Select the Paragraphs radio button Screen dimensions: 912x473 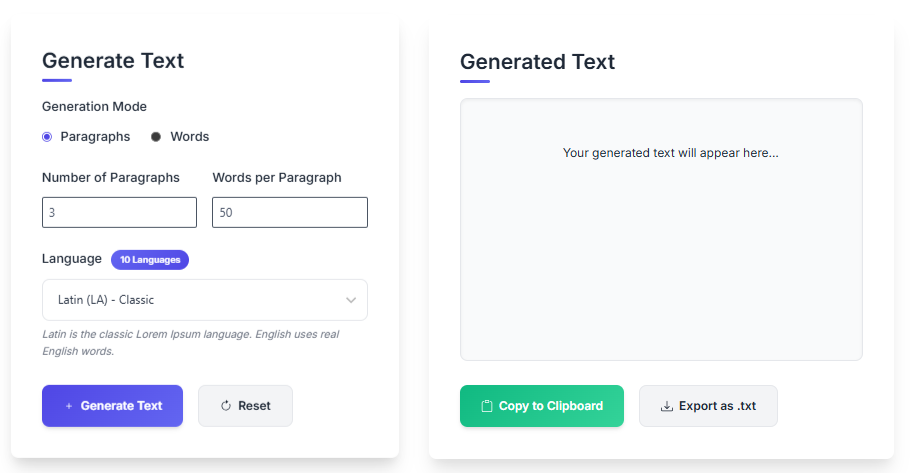tap(47, 136)
